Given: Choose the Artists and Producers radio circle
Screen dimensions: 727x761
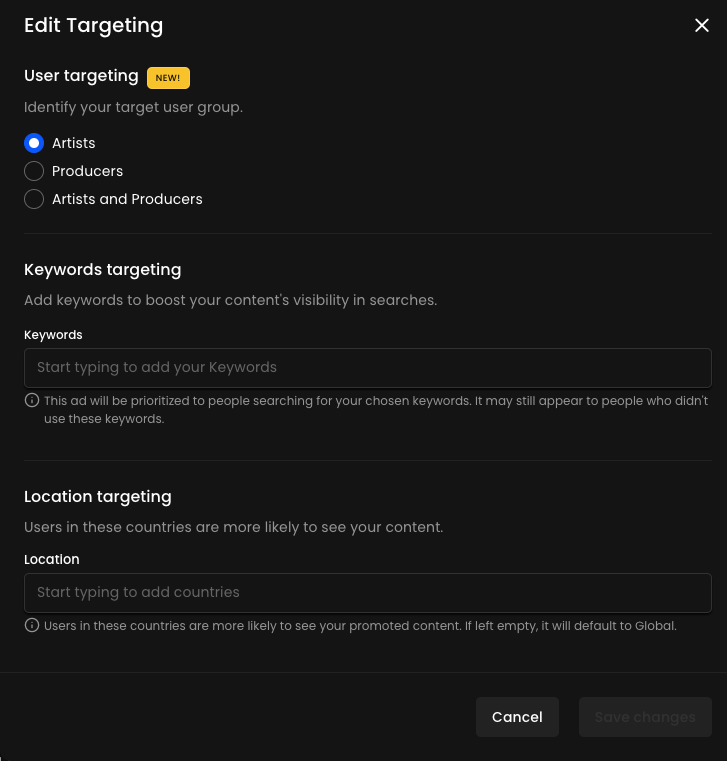Looking at the screenshot, I should click(34, 199).
